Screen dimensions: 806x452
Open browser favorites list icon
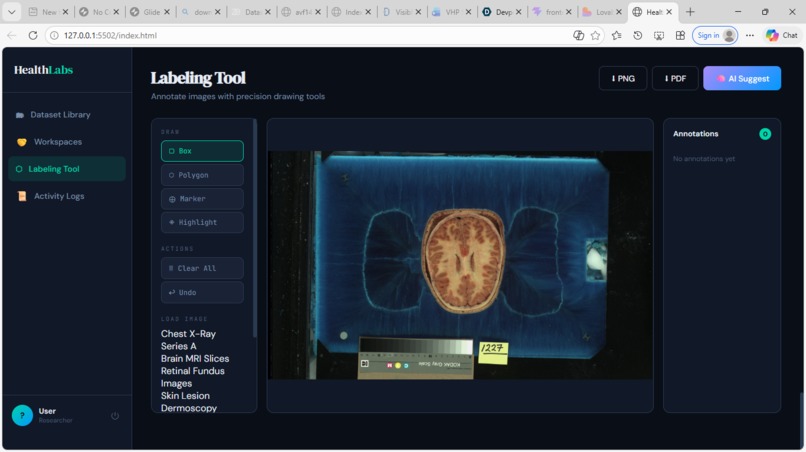pos(616,35)
